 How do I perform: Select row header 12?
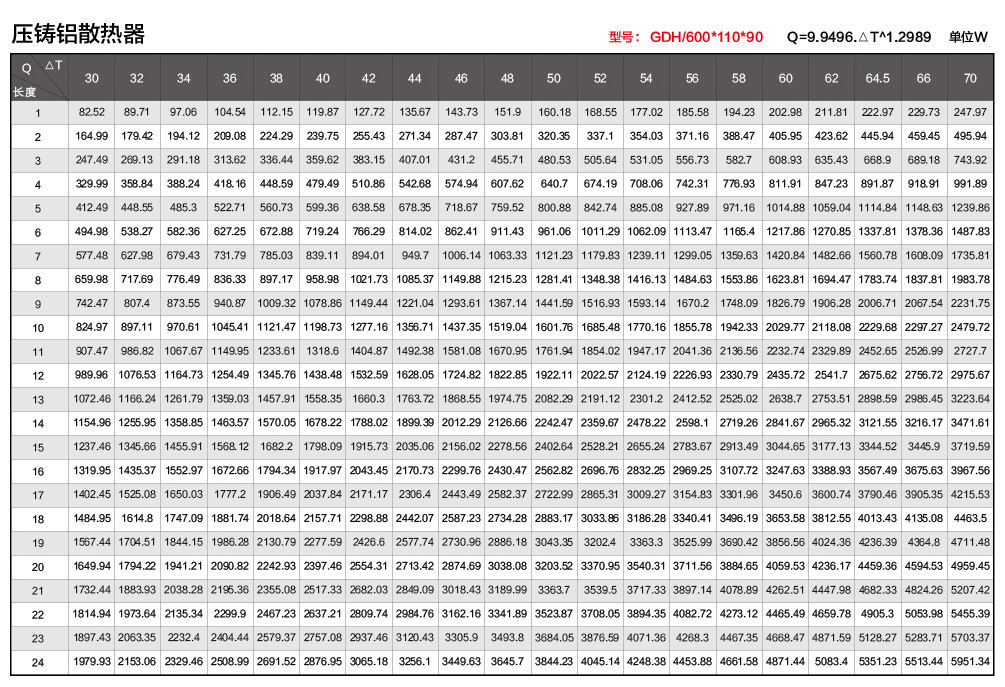(38, 375)
